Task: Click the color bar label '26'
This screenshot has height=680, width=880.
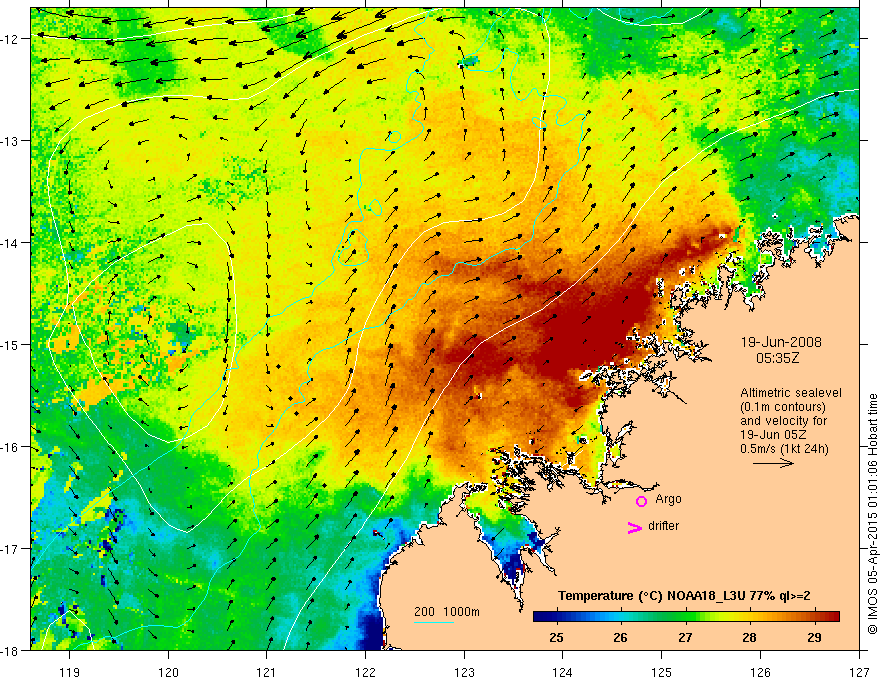Action: [620, 638]
